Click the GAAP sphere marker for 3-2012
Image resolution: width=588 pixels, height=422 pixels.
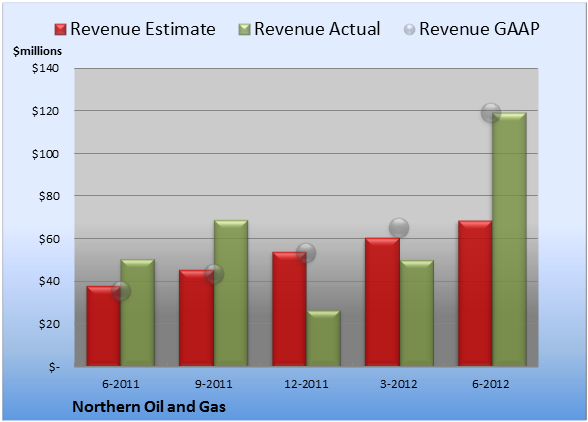point(399,228)
